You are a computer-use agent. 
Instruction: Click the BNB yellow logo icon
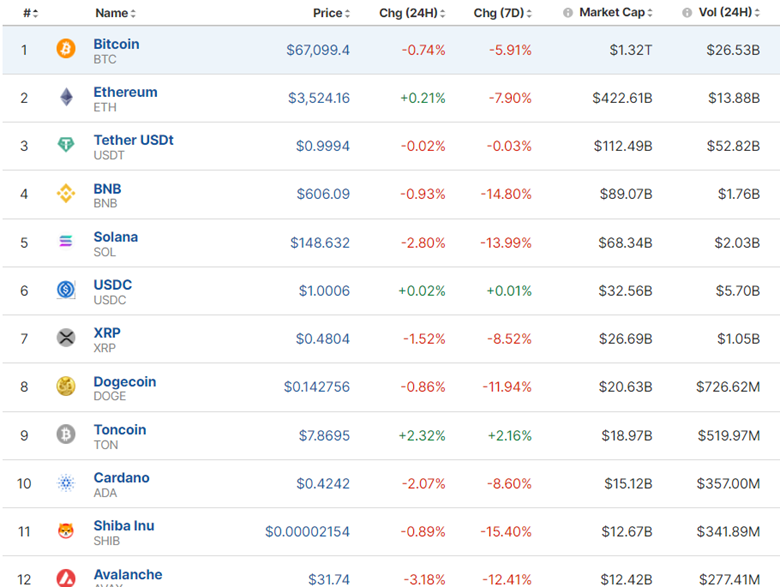(66, 194)
